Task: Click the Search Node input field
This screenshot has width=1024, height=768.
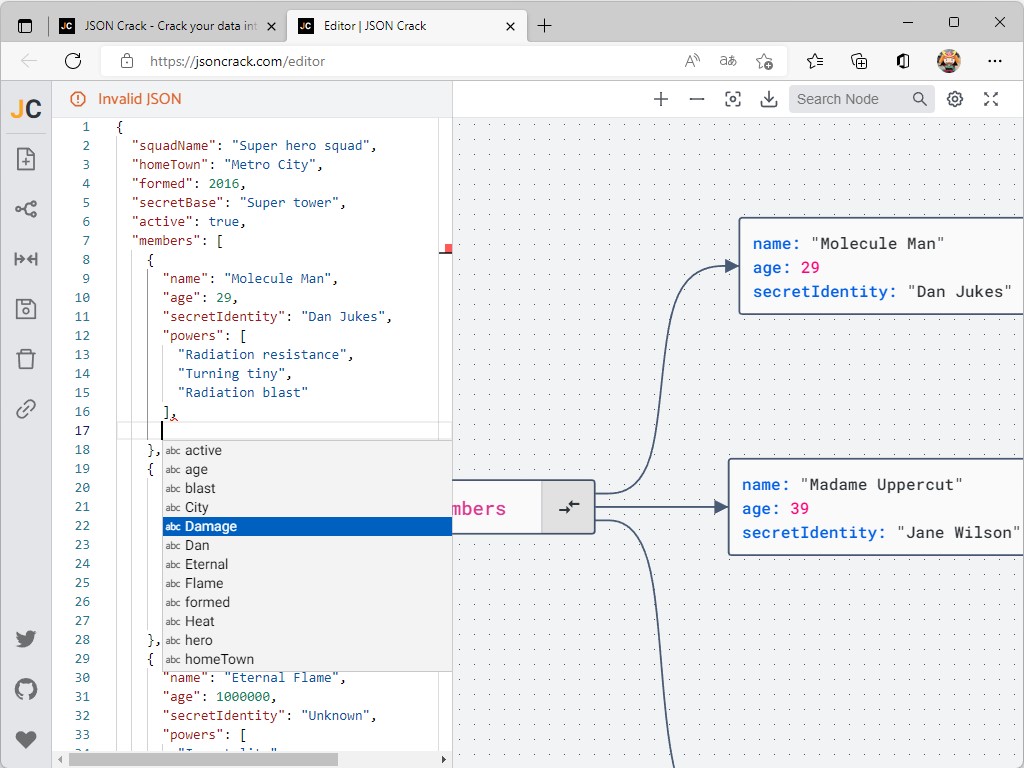Action: tap(850, 99)
